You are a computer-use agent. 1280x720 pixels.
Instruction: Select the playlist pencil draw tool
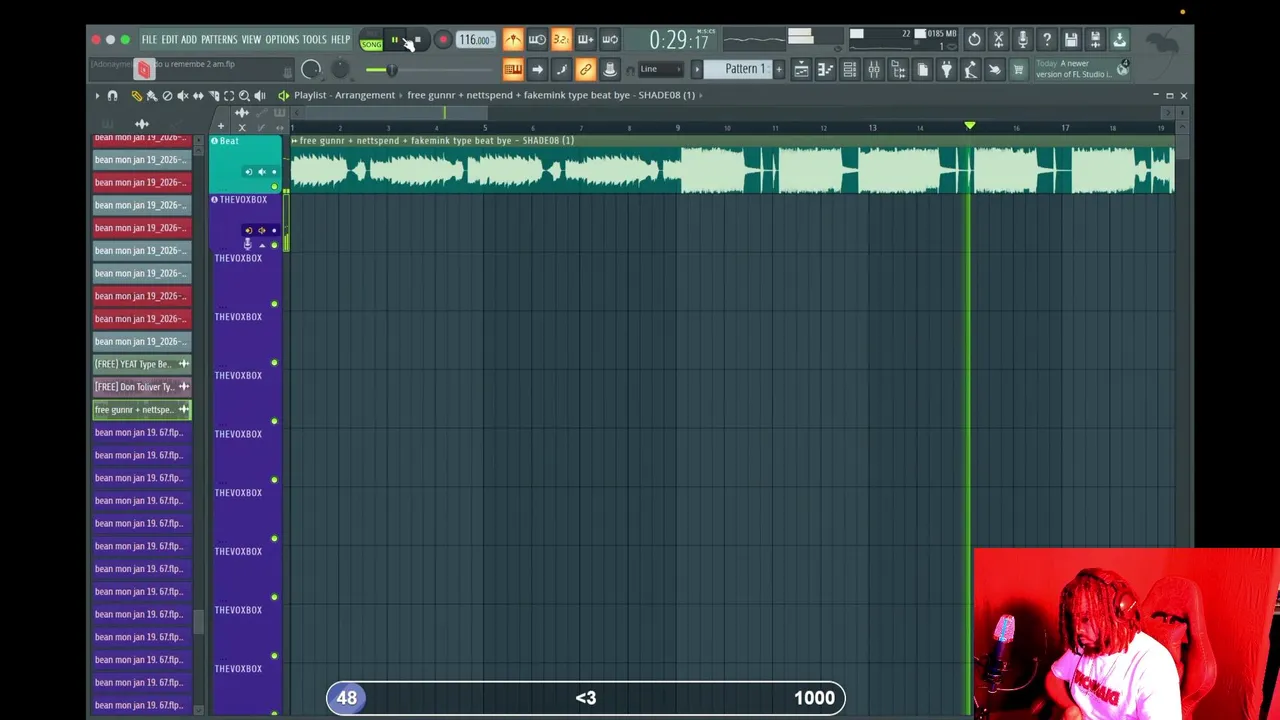pyautogui.click(x=137, y=96)
